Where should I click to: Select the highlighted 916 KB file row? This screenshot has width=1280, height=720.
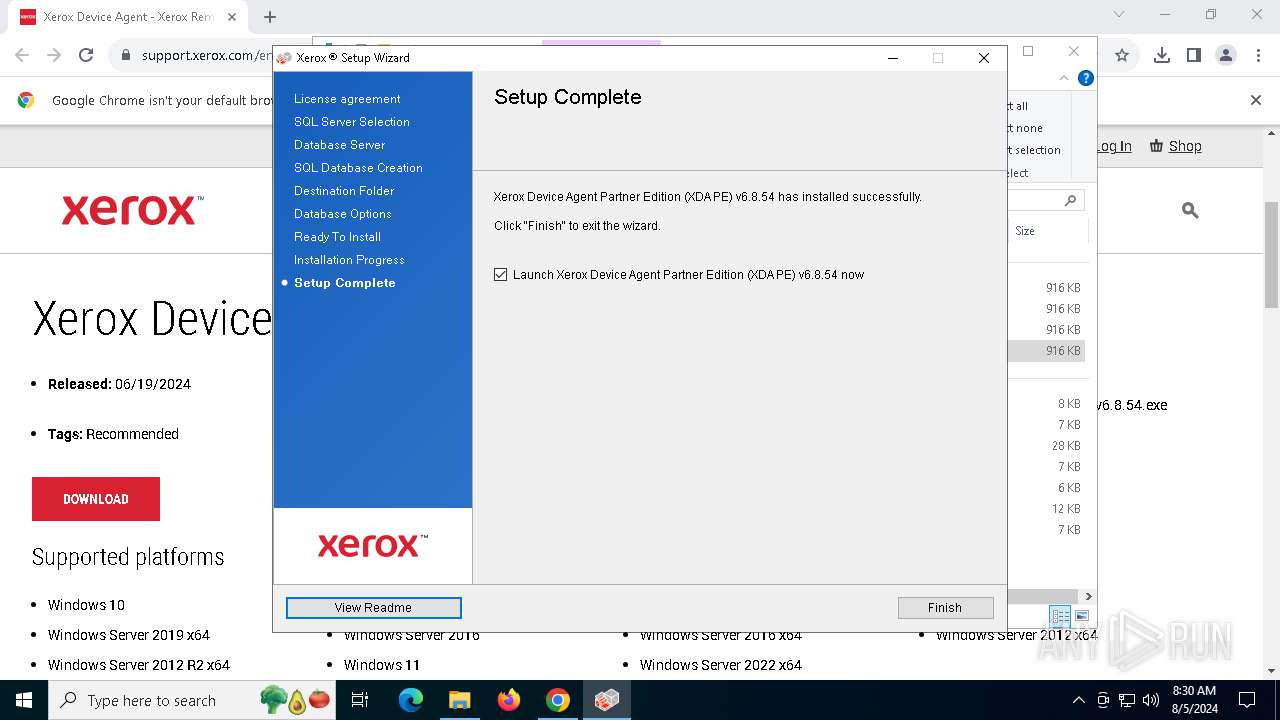pyautogui.click(x=1046, y=351)
